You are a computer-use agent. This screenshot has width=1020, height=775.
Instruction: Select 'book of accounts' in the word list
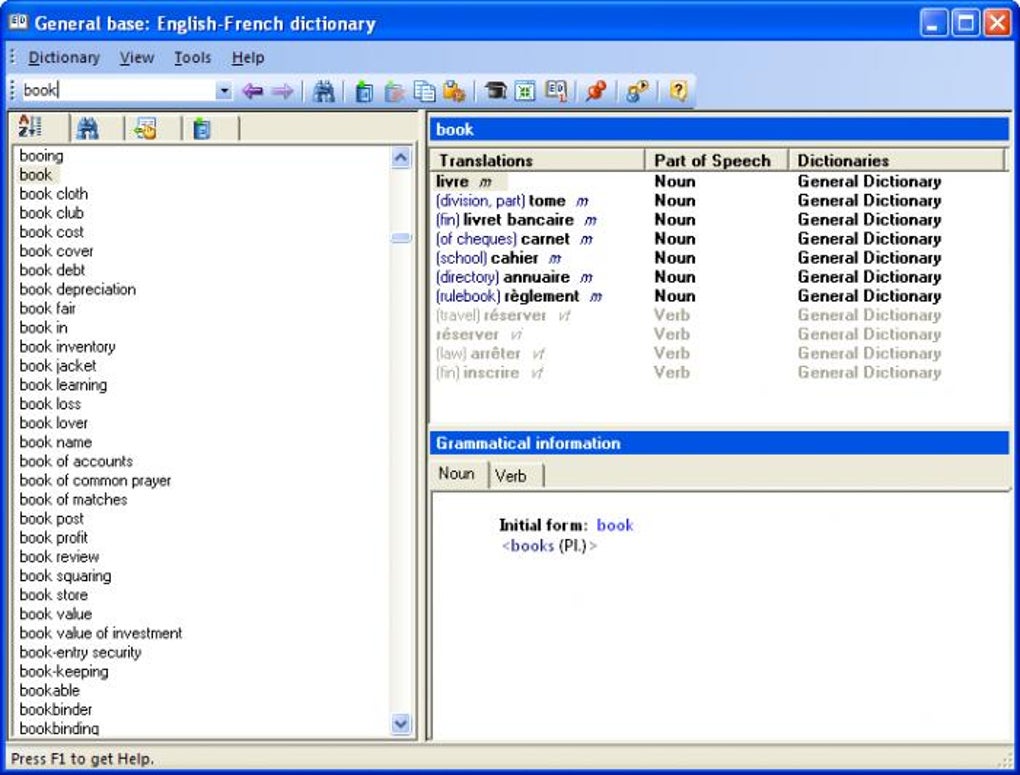coord(76,461)
